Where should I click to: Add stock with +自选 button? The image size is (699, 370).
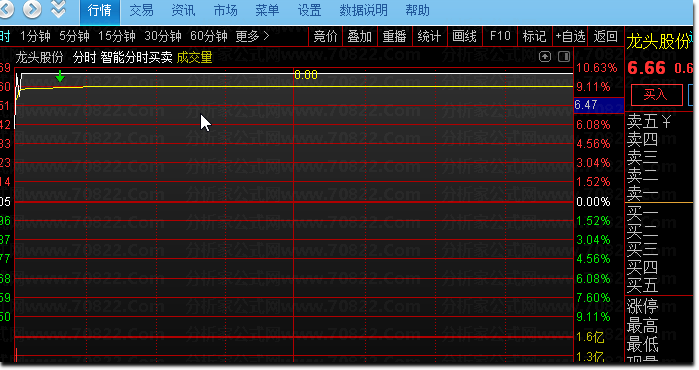(570, 36)
